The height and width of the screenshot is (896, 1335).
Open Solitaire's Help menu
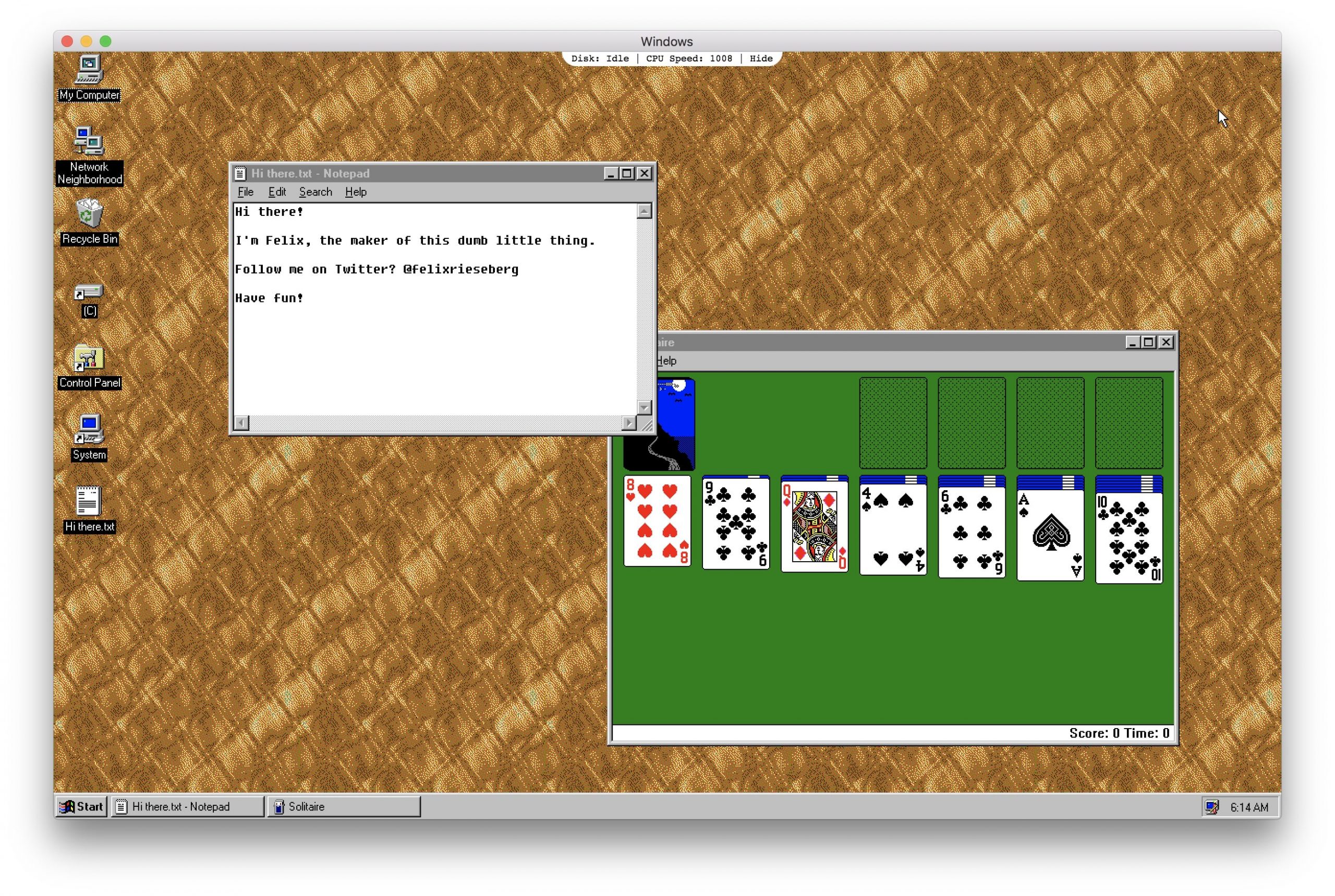666,360
